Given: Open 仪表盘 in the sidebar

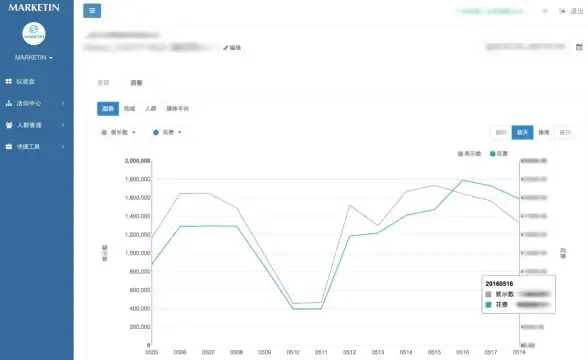Looking at the screenshot, I should pos(26,81).
